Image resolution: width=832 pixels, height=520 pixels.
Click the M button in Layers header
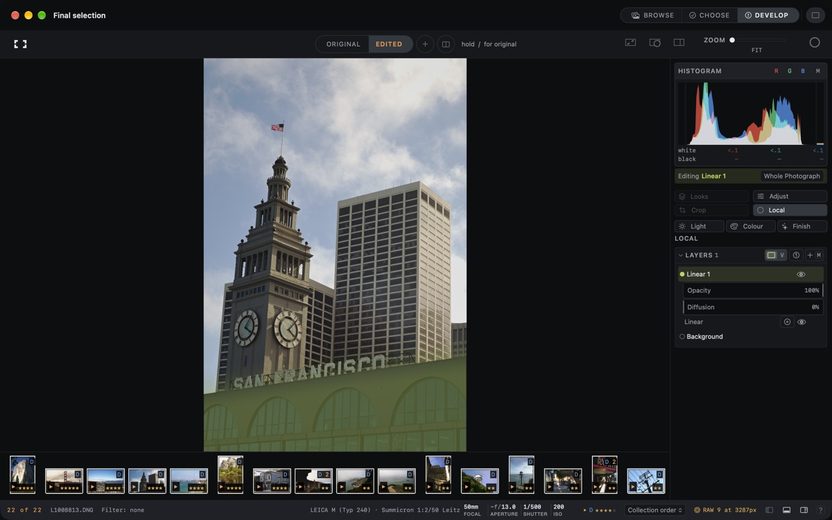[819, 255]
